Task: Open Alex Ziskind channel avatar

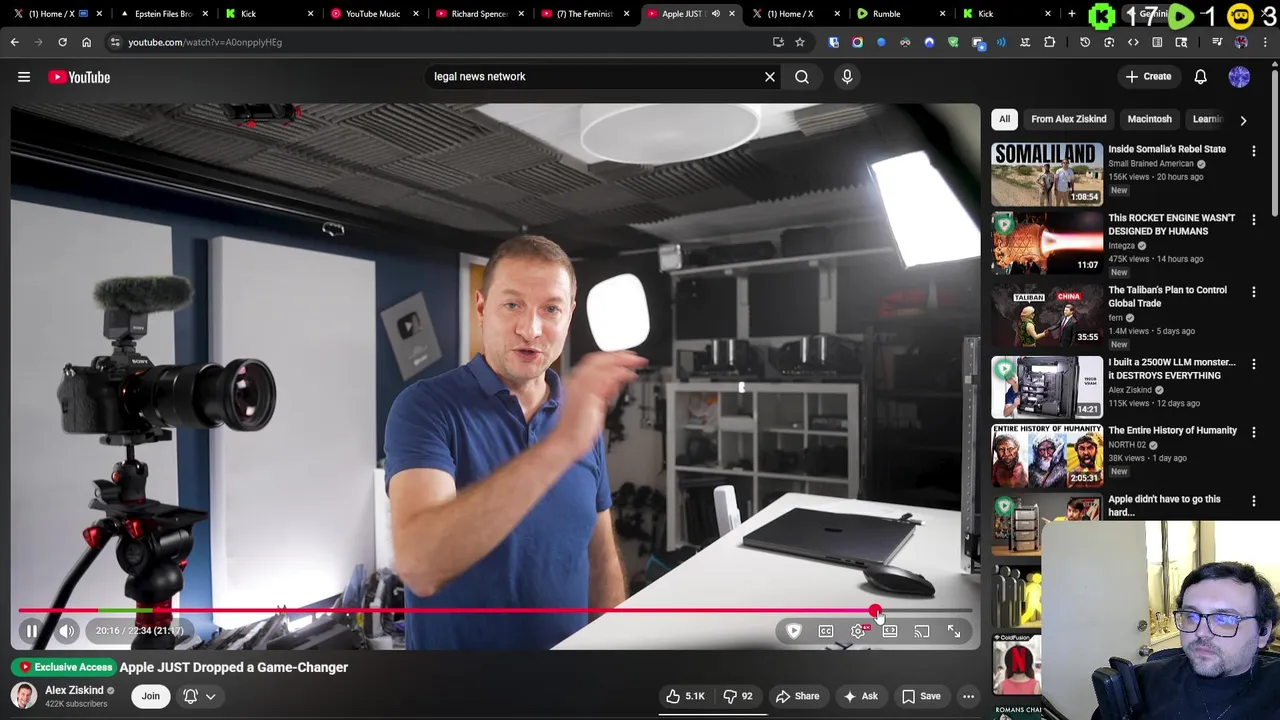Action: pyautogui.click(x=24, y=696)
